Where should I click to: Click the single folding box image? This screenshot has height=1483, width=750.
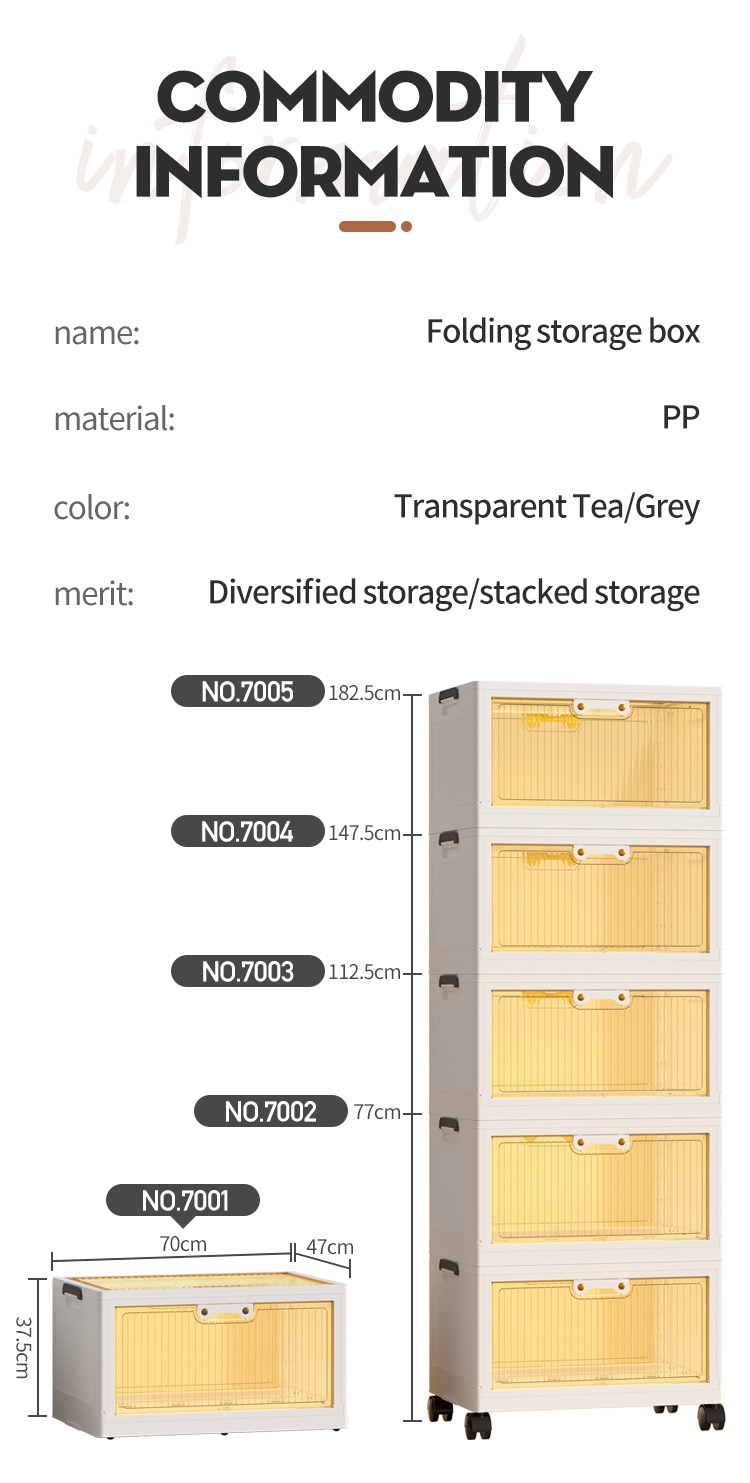(200, 1355)
